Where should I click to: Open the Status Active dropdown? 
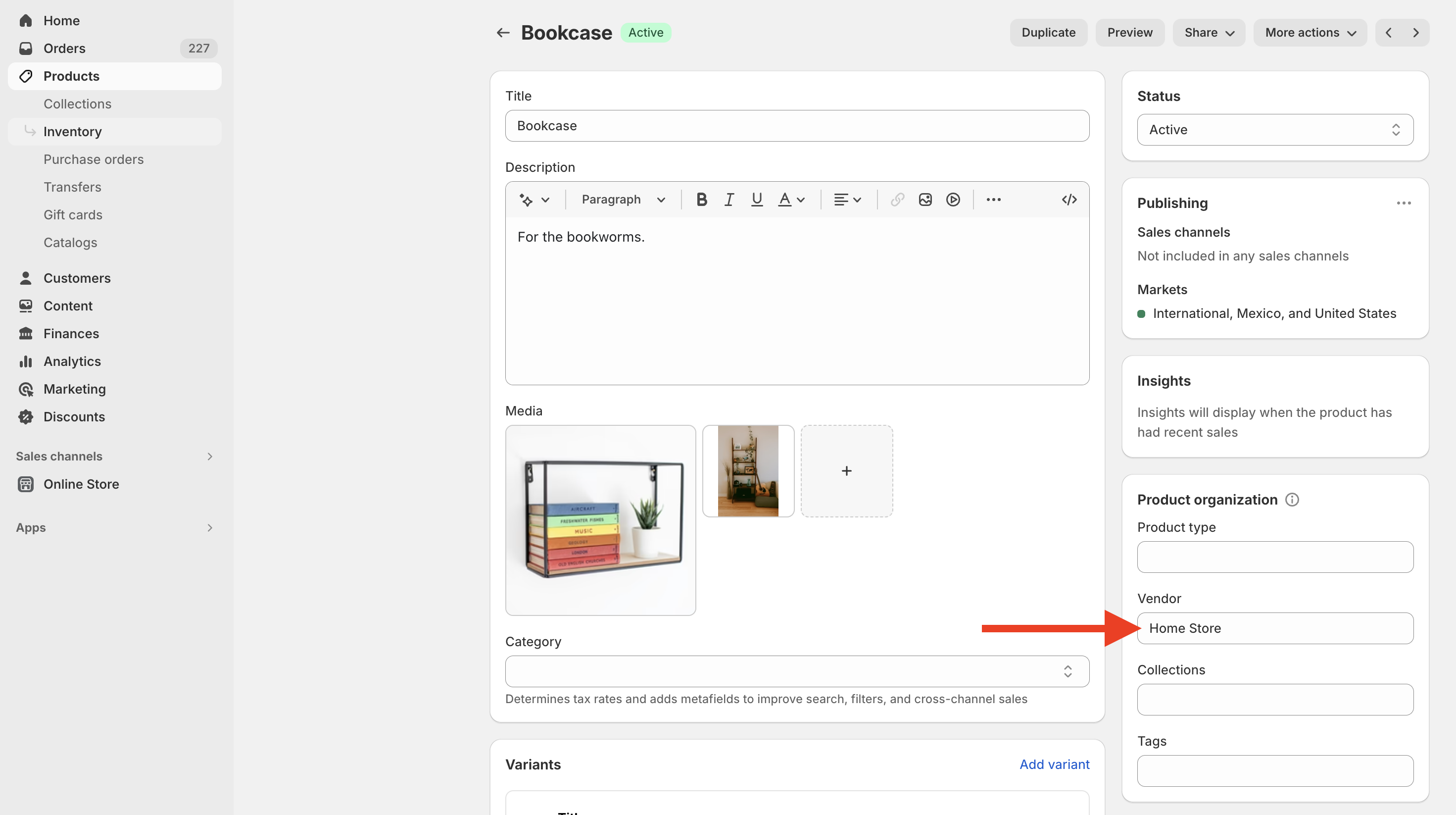pos(1275,130)
